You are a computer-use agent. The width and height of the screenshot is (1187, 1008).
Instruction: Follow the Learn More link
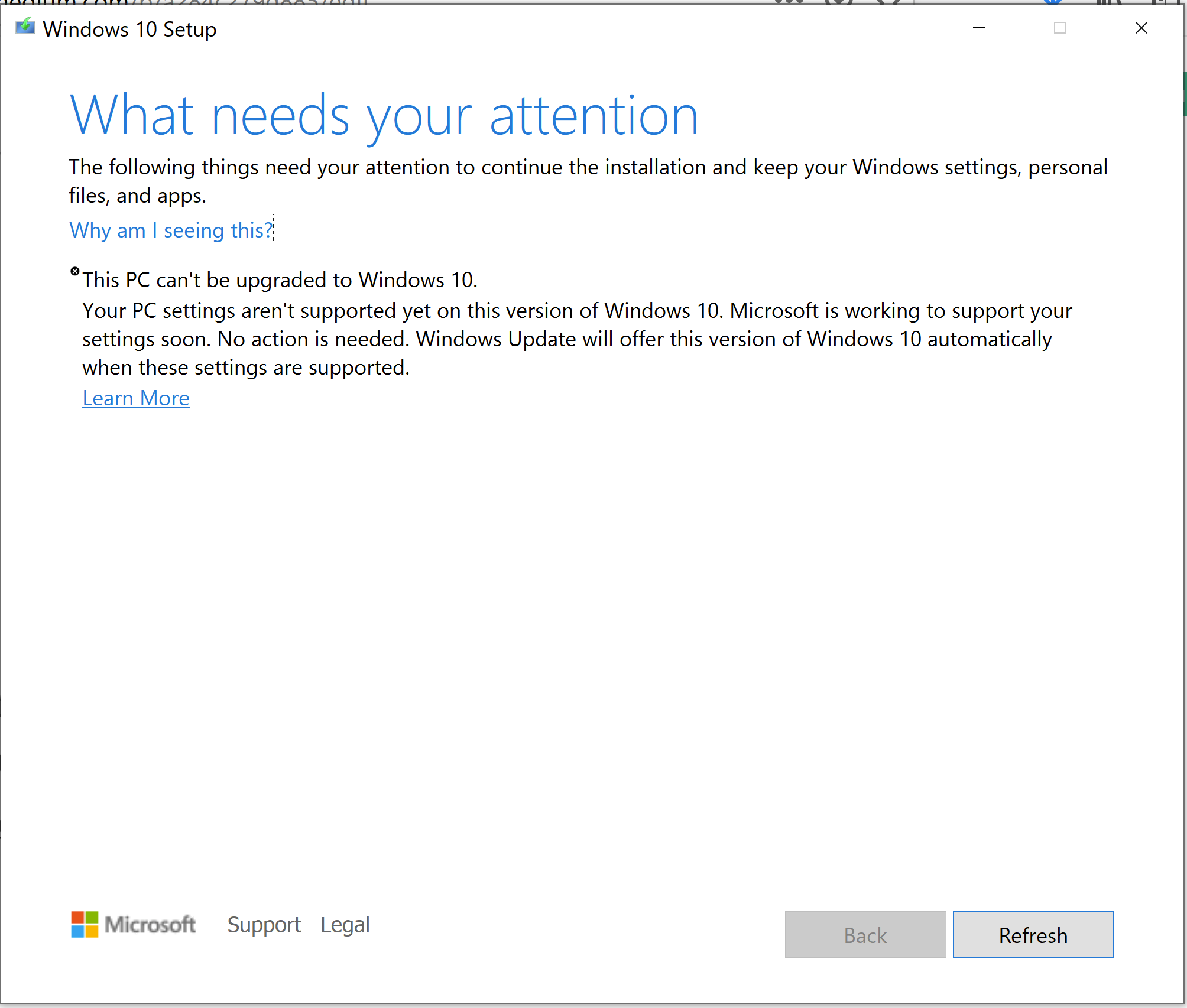(136, 398)
